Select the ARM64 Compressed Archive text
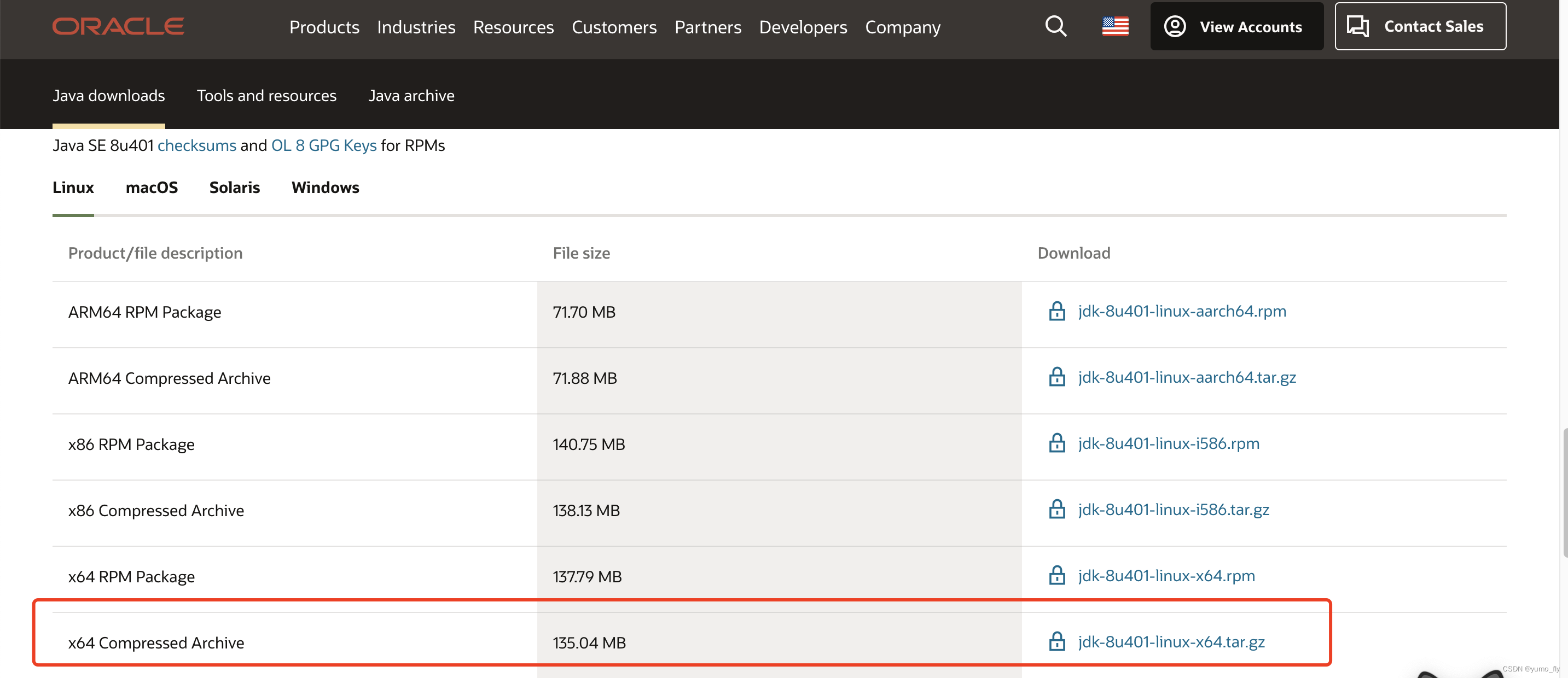This screenshot has height=678, width=1568. click(x=169, y=378)
